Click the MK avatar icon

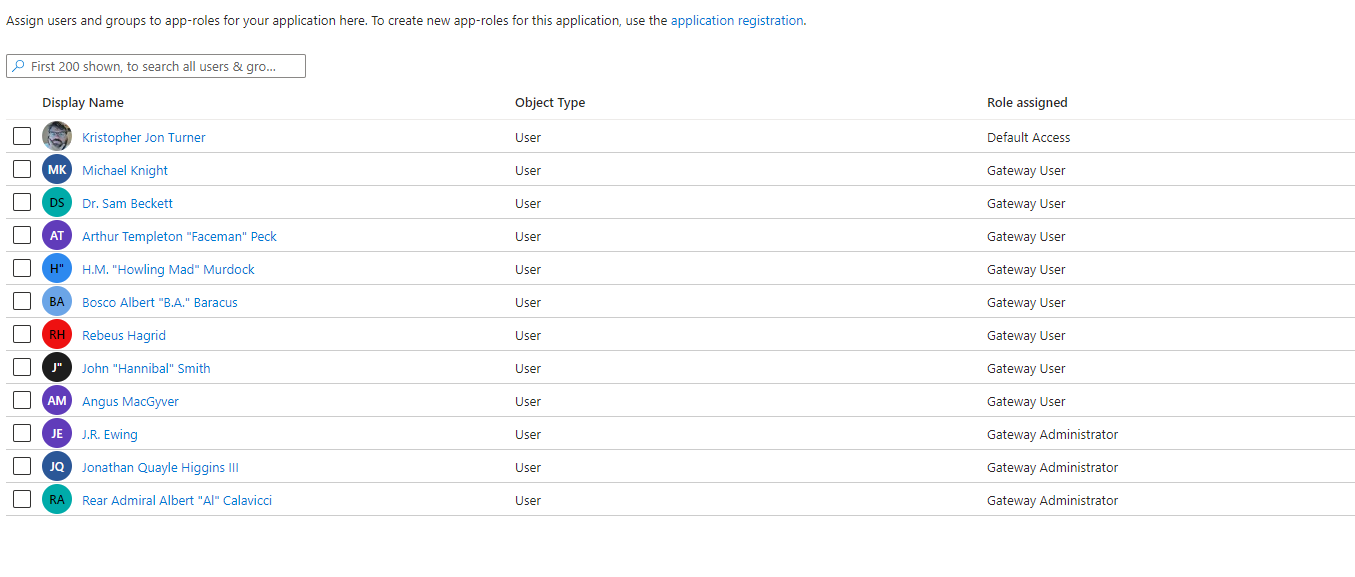tap(57, 170)
